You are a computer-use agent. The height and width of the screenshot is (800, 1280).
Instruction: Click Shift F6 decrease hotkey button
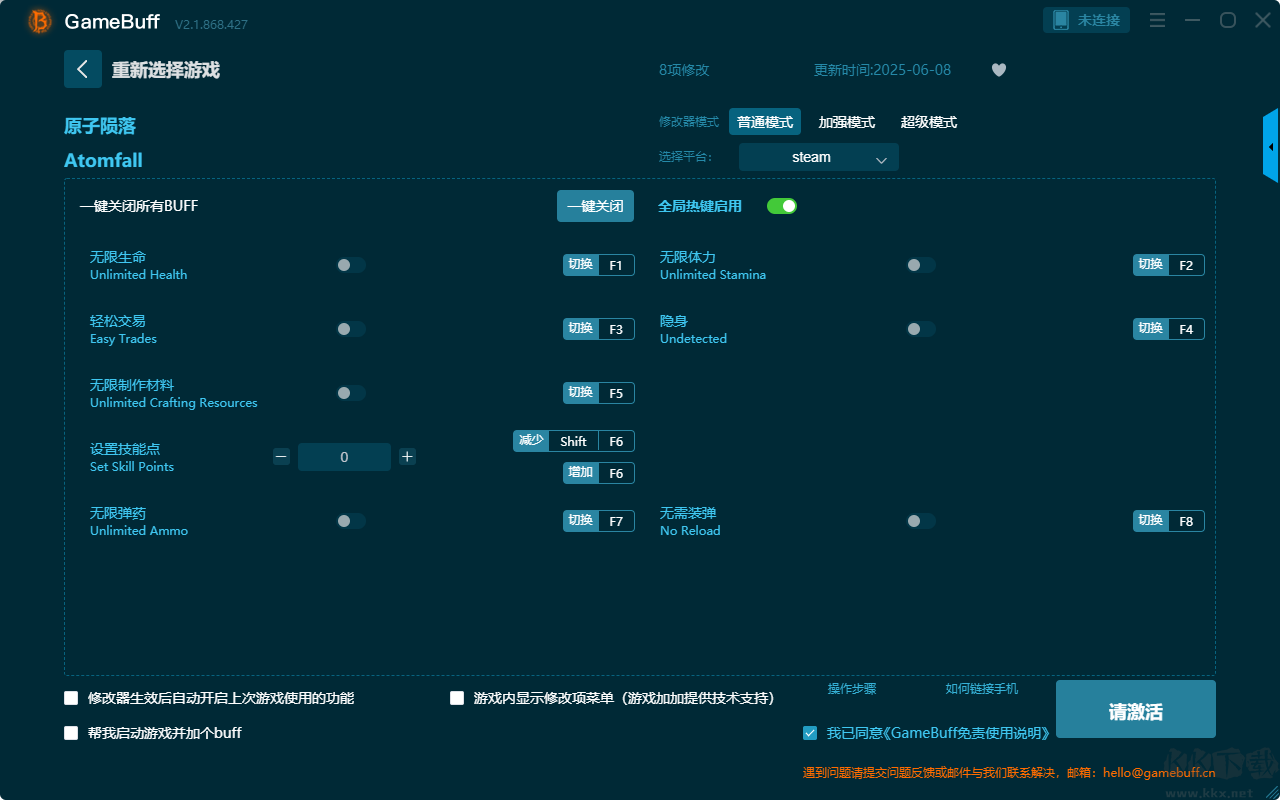pos(574,441)
